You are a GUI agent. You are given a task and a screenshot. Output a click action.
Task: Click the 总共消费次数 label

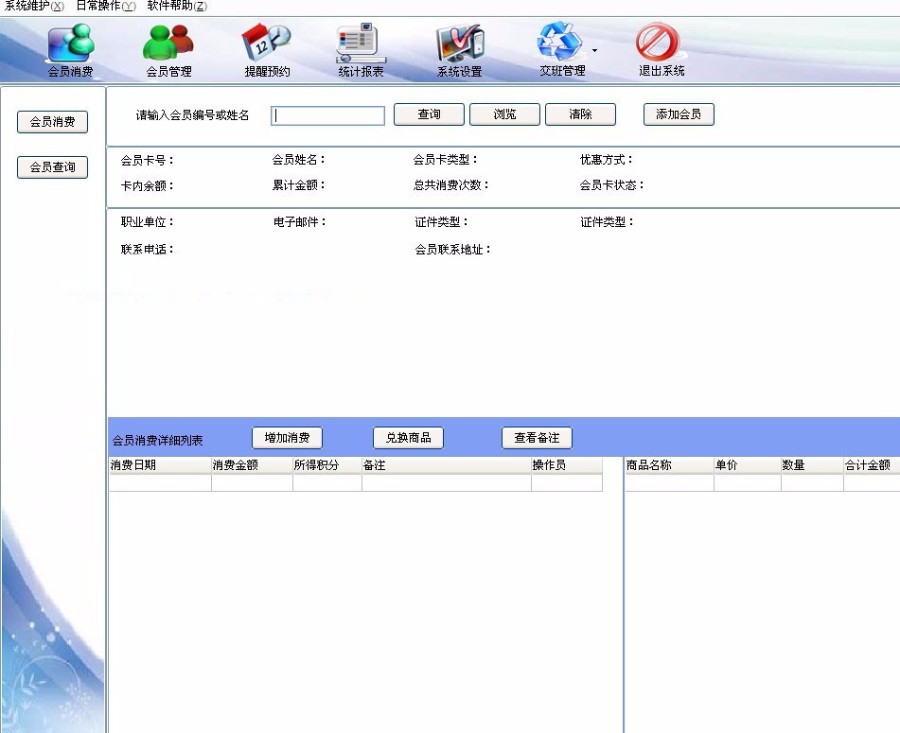(451, 185)
